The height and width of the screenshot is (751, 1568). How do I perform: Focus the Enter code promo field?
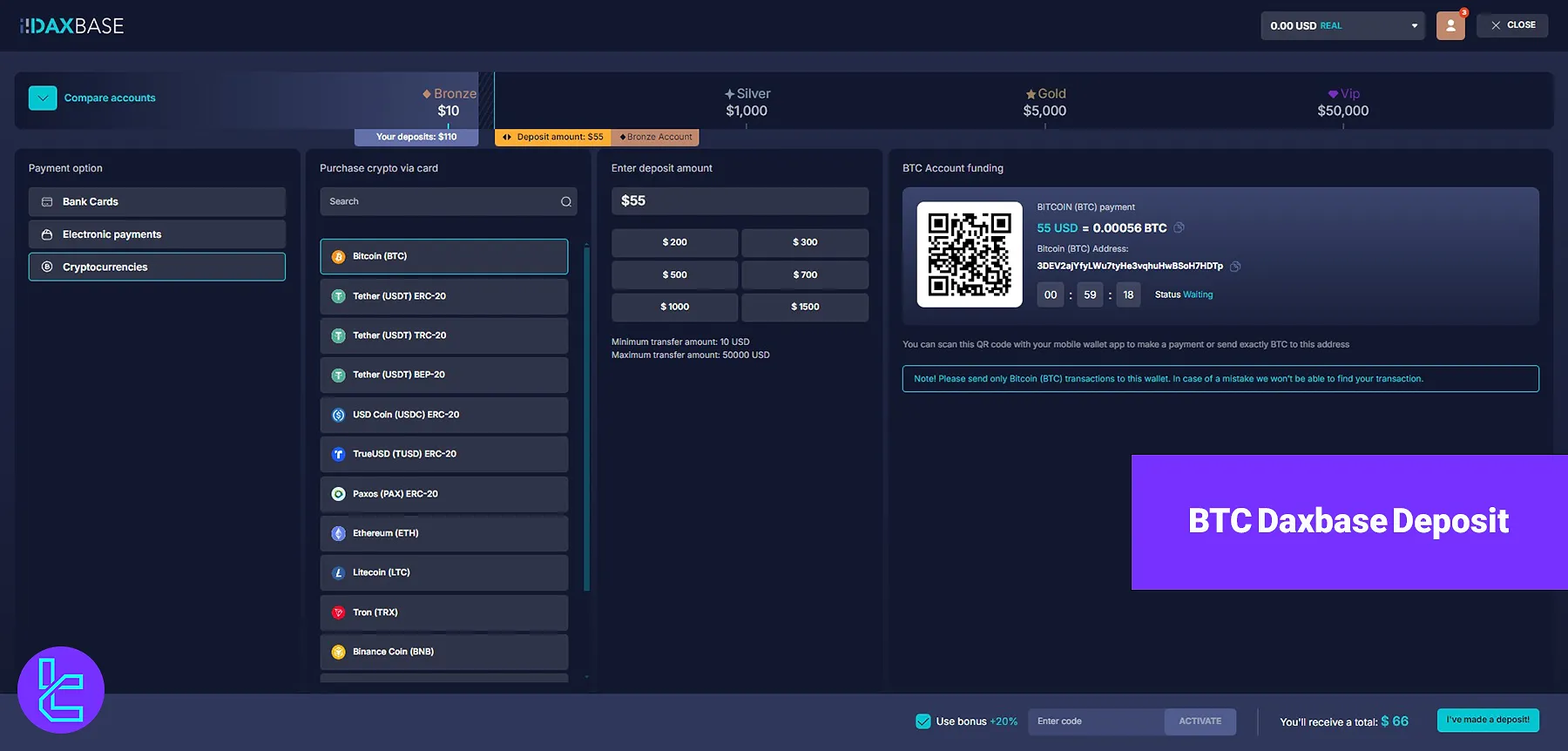[x=1096, y=721]
